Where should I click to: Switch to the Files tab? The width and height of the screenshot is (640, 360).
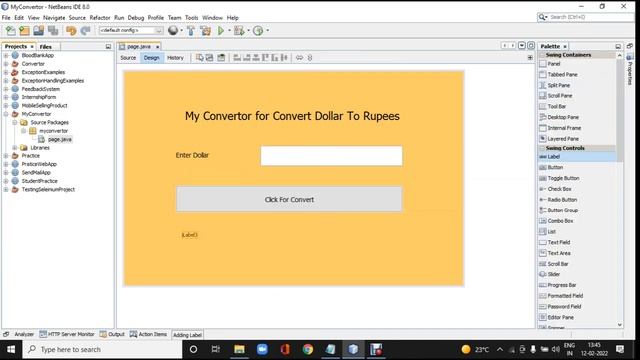[46, 47]
